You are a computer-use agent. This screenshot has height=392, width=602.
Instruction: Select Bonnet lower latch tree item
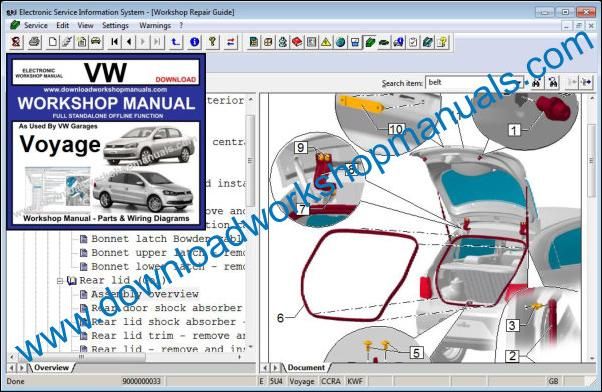[162, 266]
